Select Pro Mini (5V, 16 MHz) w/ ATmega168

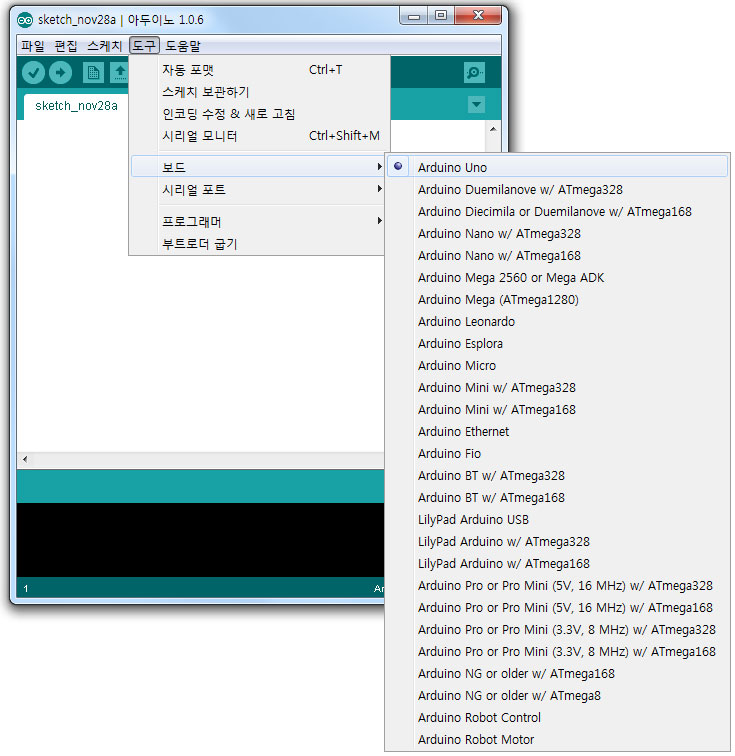(557, 608)
